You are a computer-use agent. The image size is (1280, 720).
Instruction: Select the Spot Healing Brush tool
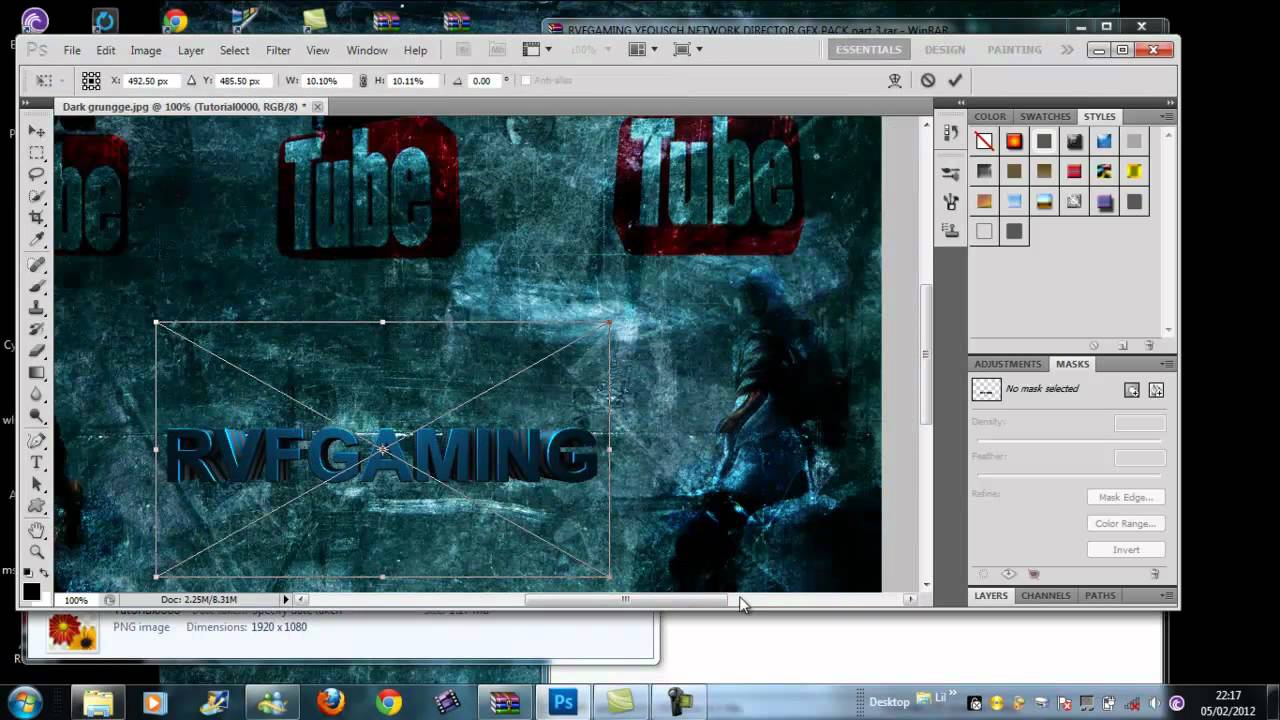click(x=37, y=265)
